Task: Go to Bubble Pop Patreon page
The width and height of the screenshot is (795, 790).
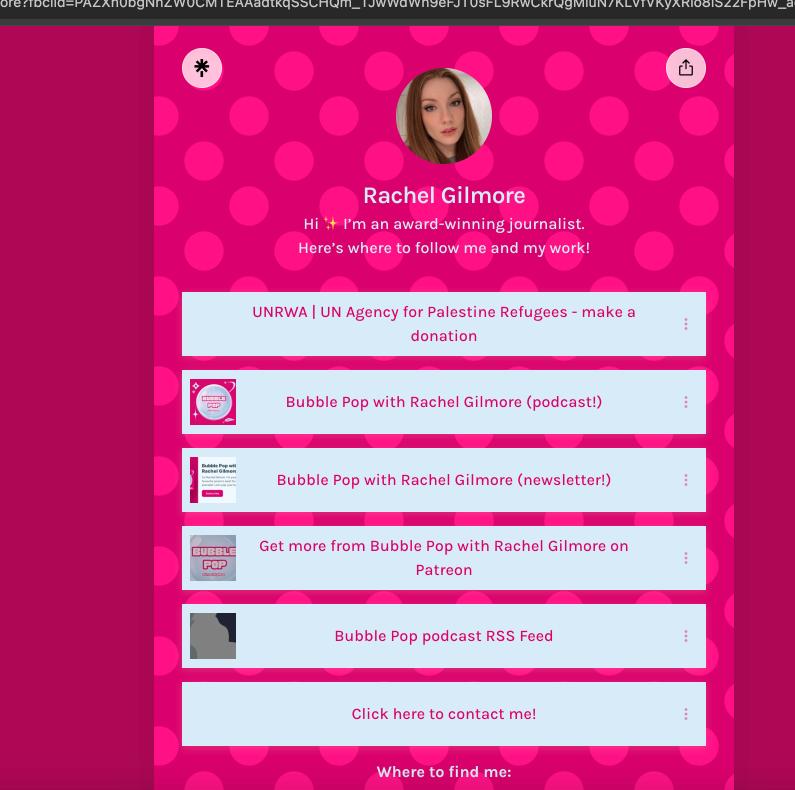Action: click(443, 558)
